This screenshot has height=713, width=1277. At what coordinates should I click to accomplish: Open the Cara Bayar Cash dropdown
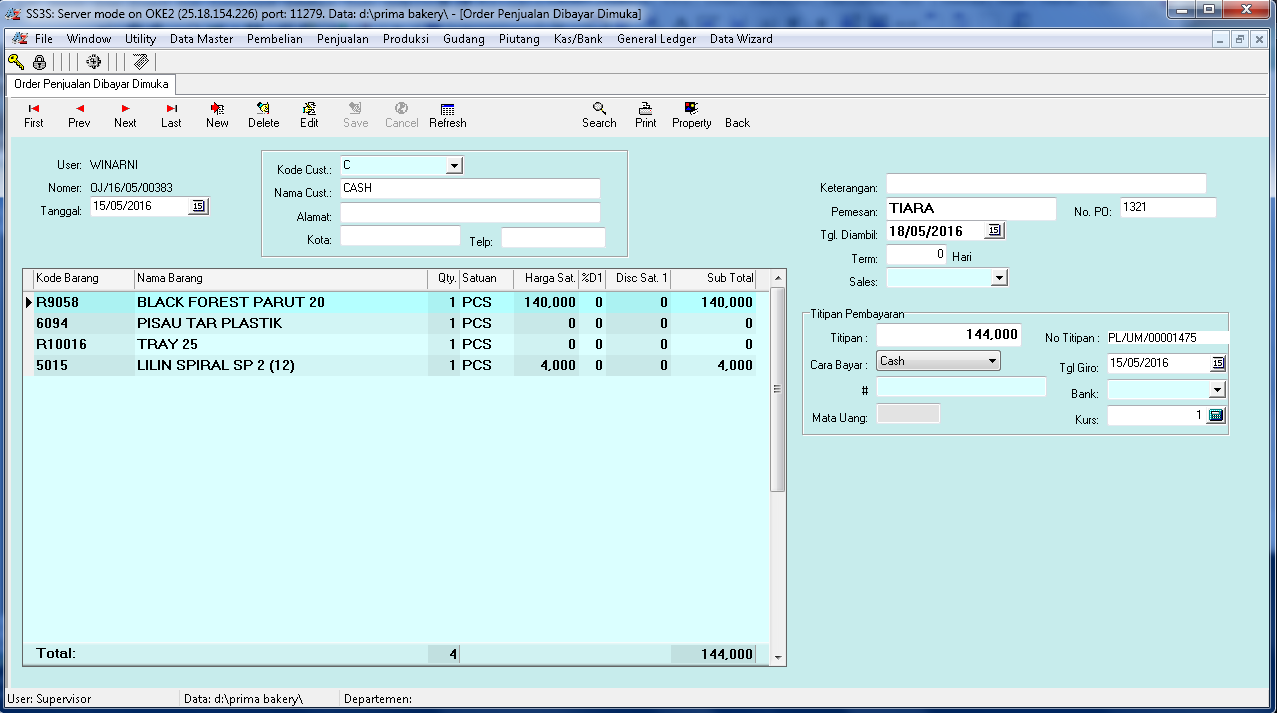(938, 361)
